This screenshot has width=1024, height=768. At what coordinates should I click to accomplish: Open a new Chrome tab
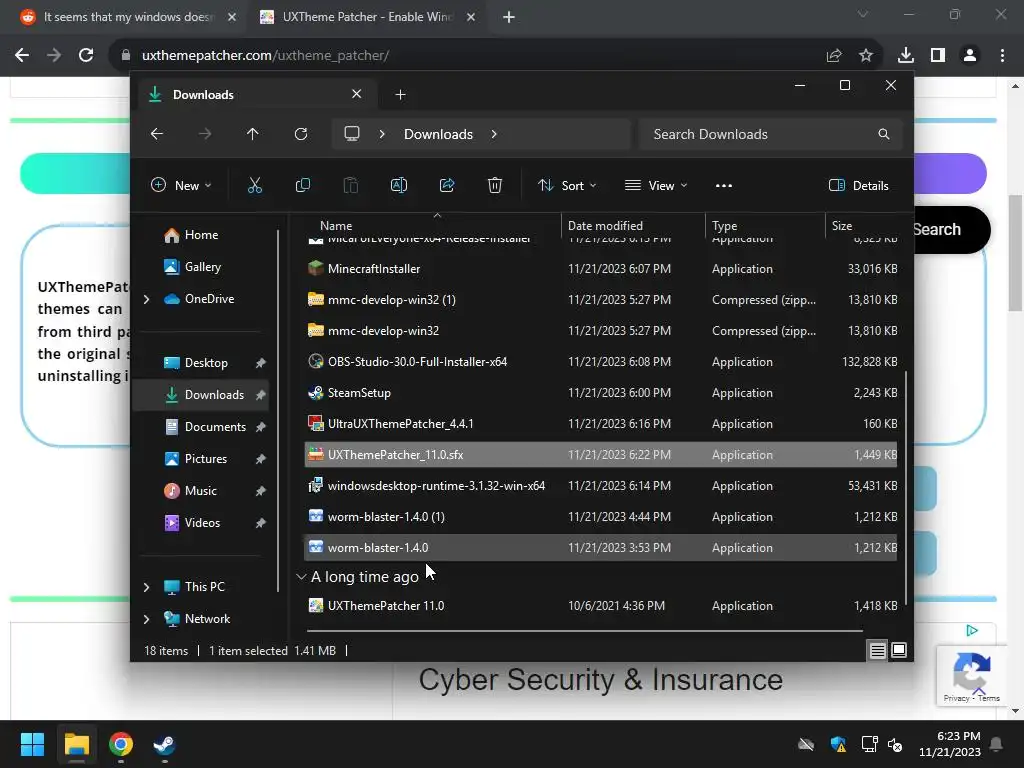[x=509, y=17]
